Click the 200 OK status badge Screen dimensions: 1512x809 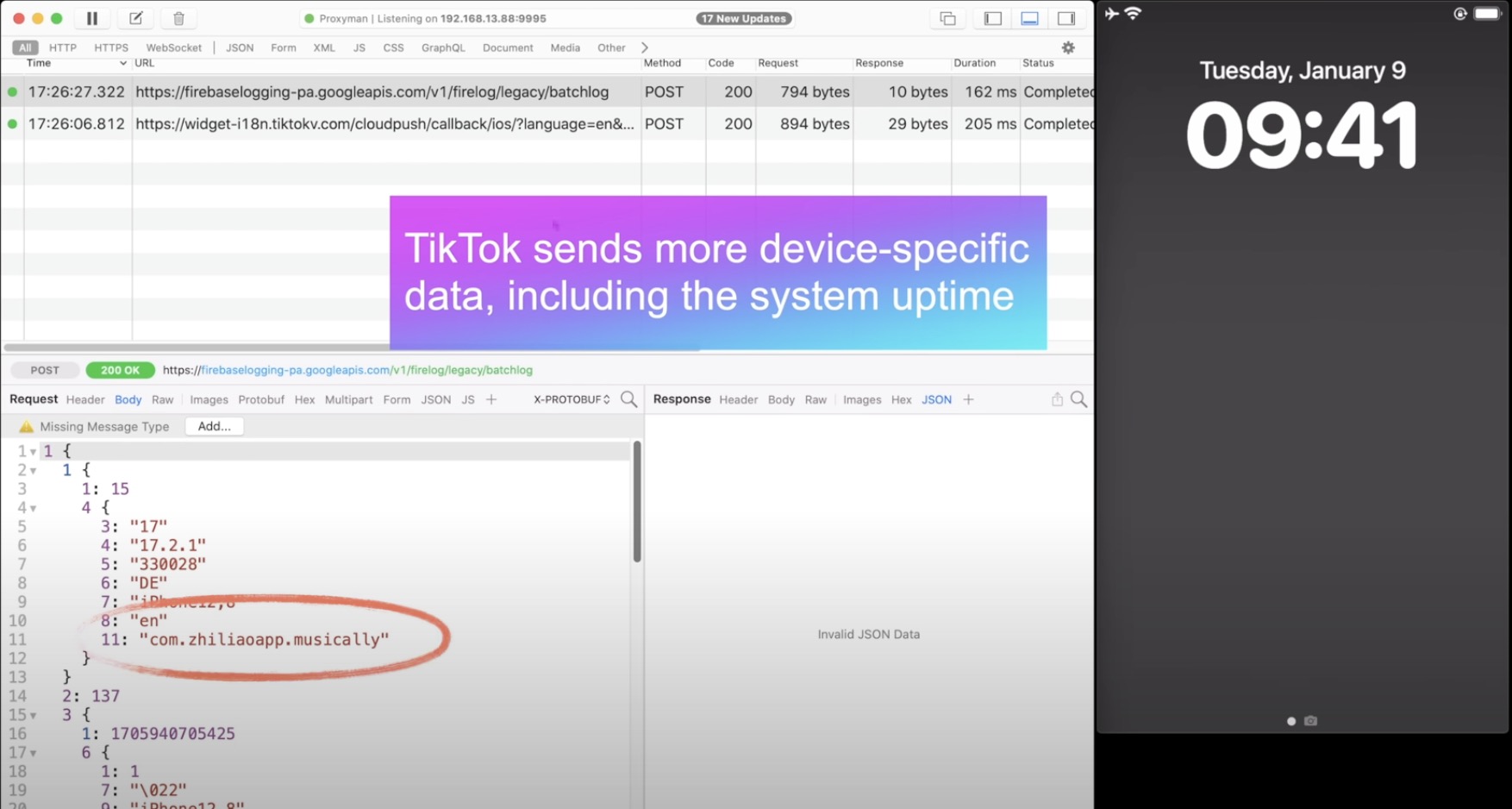120,370
